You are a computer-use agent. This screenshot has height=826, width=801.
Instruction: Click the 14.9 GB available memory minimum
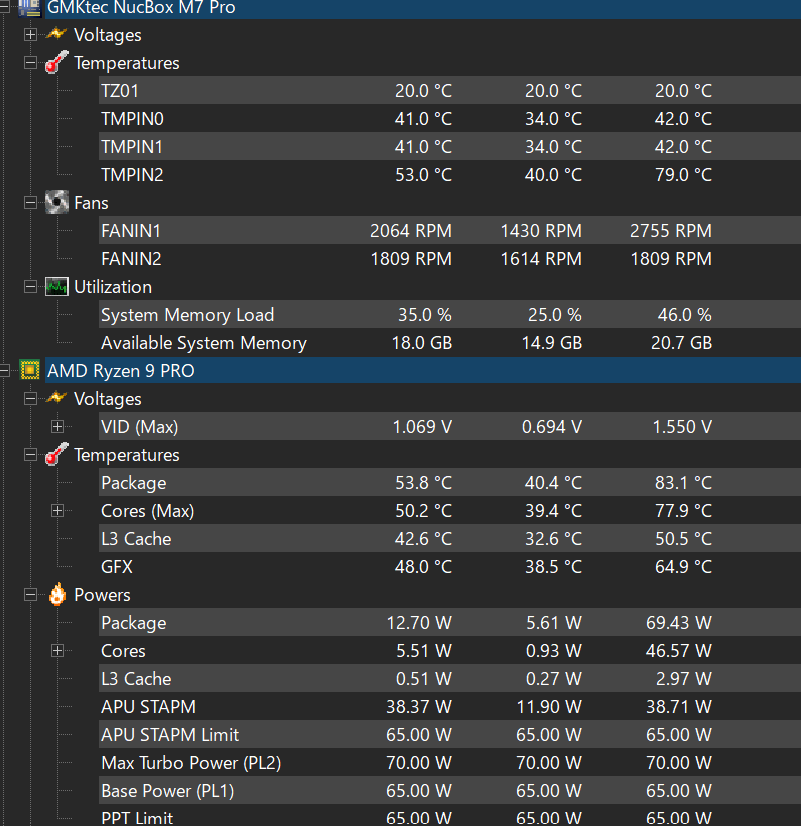click(552, 343)
